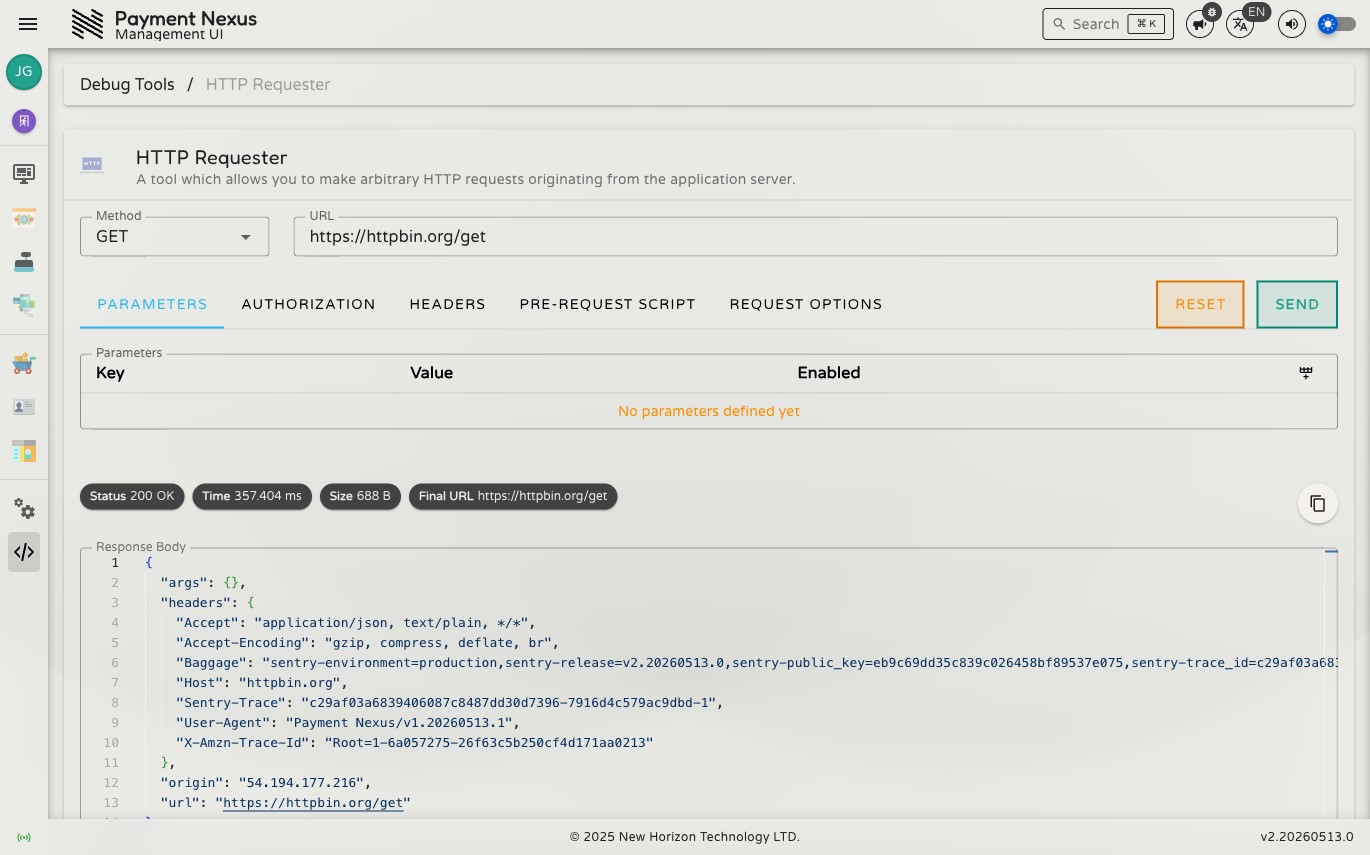Open the hamburger navigation menu
This screenshot has width=1370, height=855.
coord(28,24)
